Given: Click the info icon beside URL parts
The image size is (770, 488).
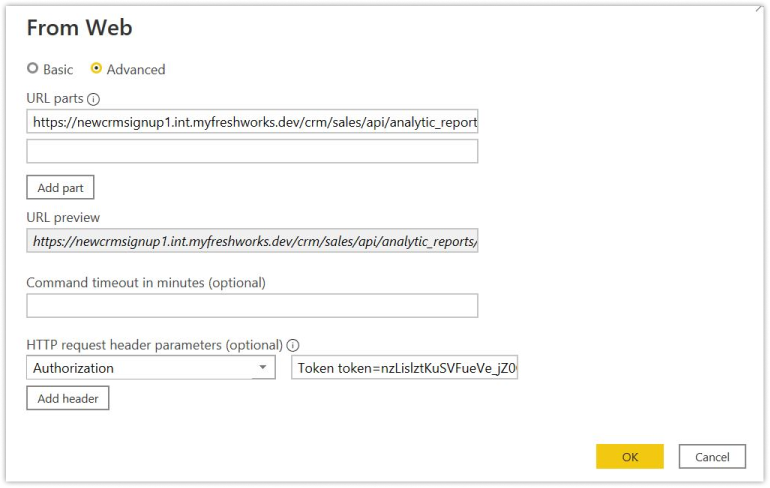Looking at the screenshot, I should [93, 99].
